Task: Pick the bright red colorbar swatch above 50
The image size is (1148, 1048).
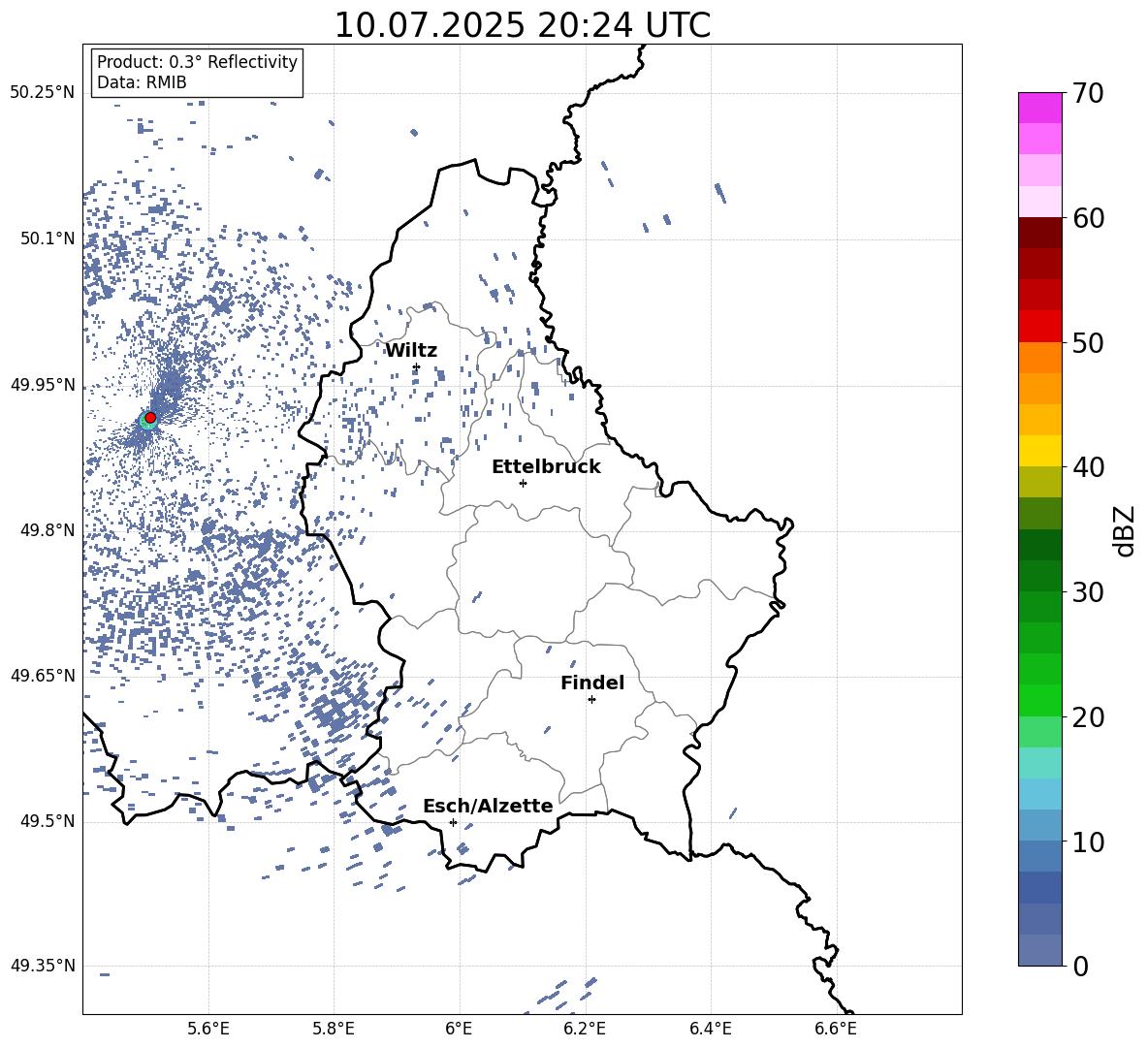Action: pyautogui.click(x=1039, y=327)
